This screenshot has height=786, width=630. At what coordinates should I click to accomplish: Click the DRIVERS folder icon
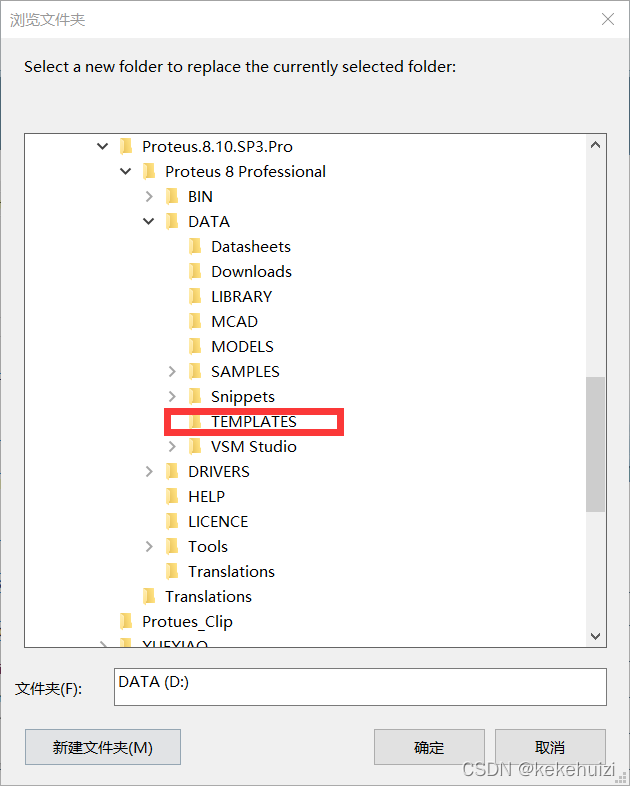(172, 471)
